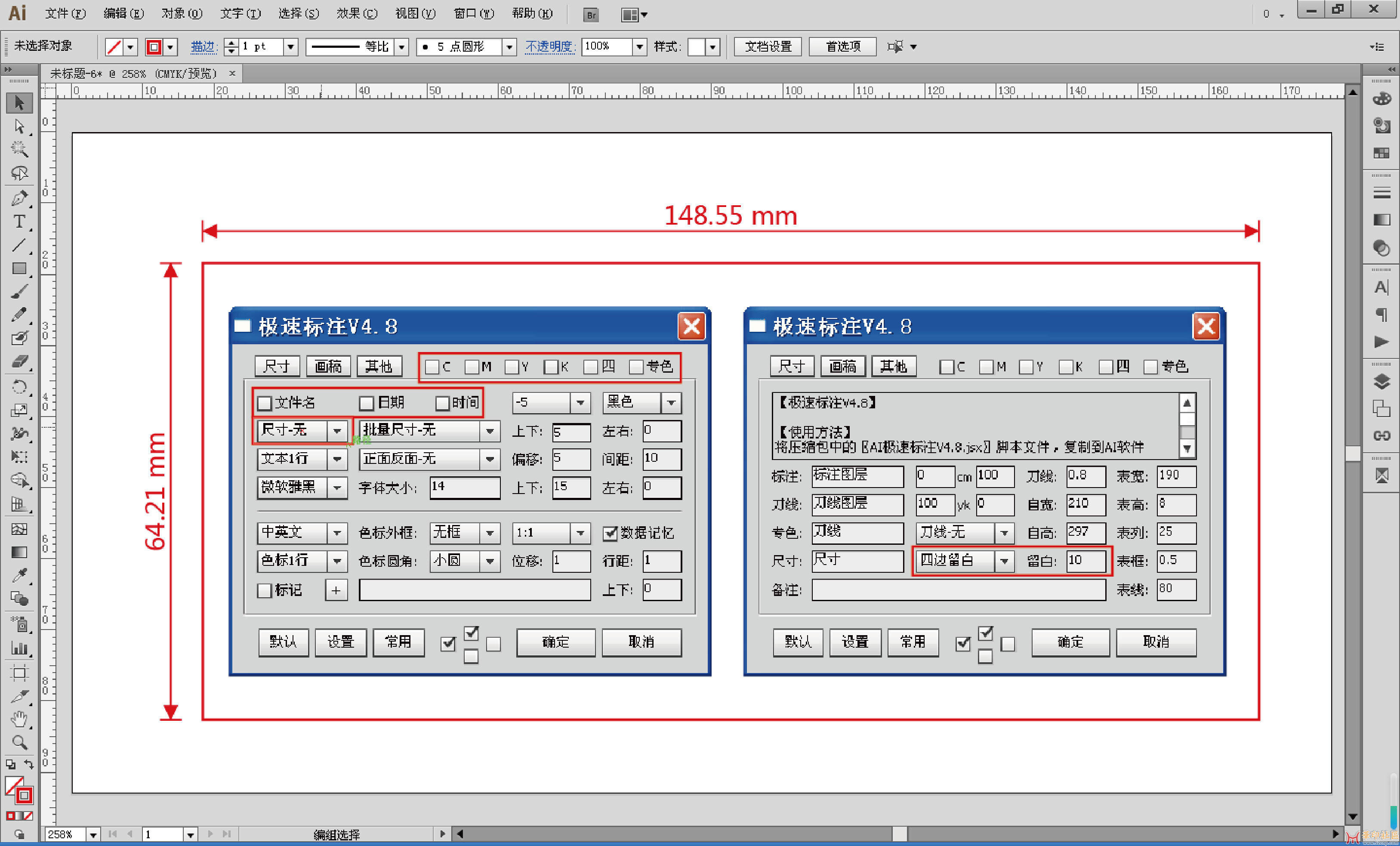Viewport: 1400px width, 846px height.
Task: Select the Column Graph tool
Action: coord(19,648)
